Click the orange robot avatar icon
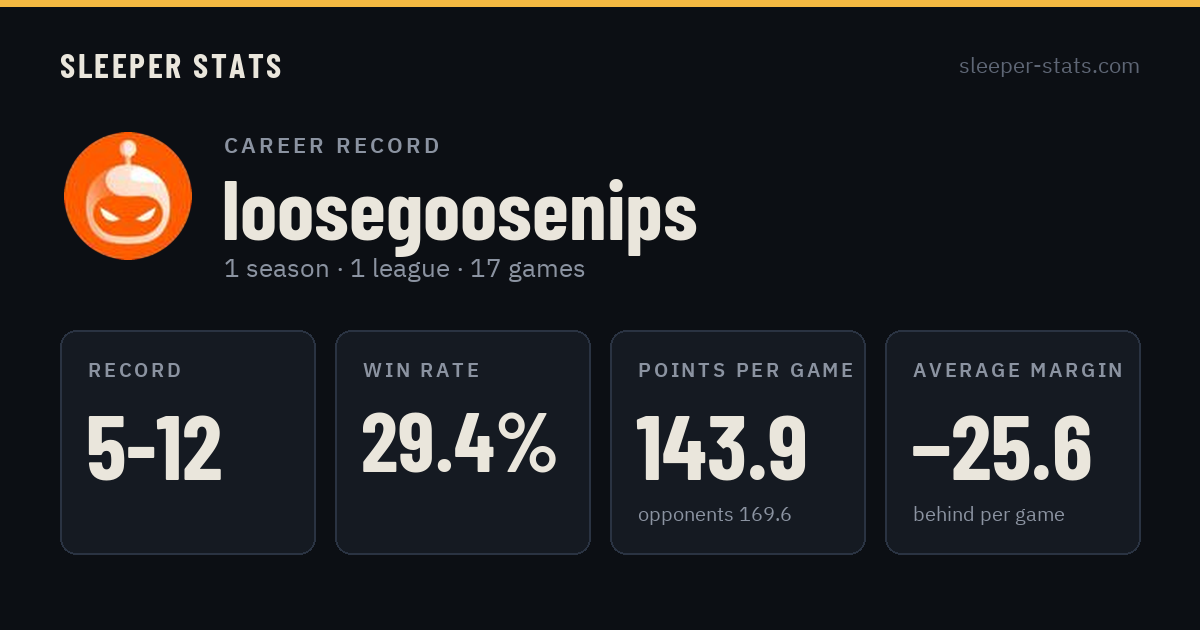Image resolution: width=1200 pixels, height=630 pixels. pos(128,196)
